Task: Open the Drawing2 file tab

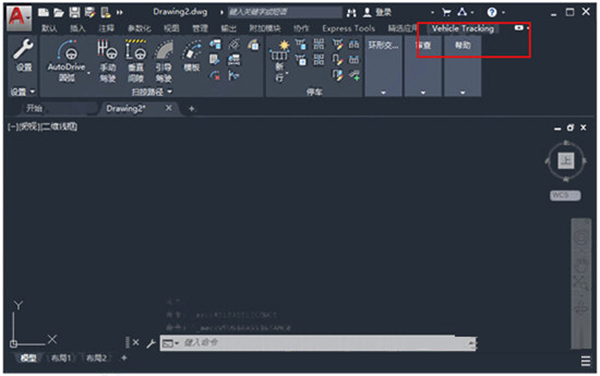Action: pyautogui.click(x=126, y=109)
